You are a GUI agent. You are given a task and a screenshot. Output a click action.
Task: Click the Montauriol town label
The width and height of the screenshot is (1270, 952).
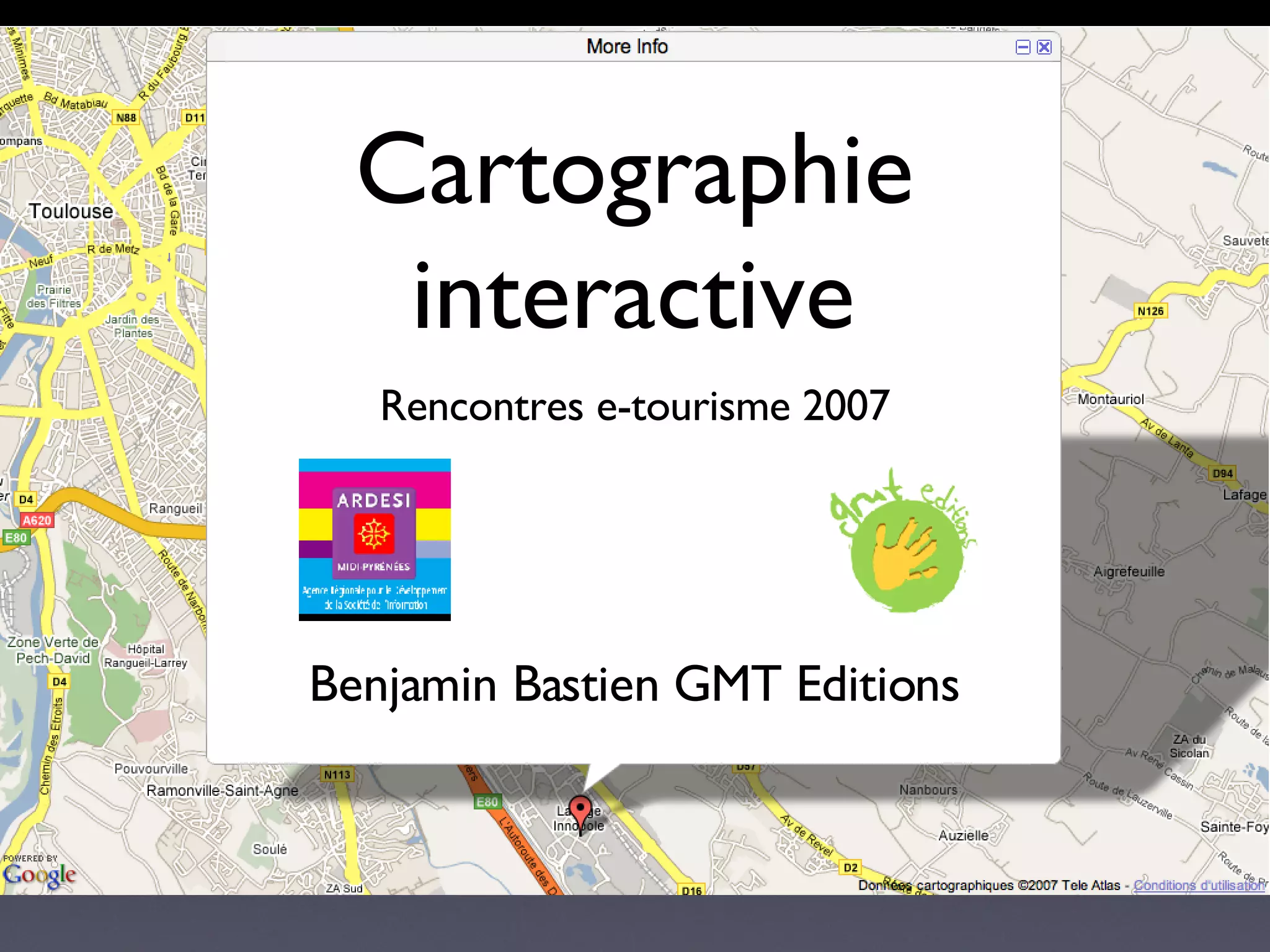coord(1110,399)
